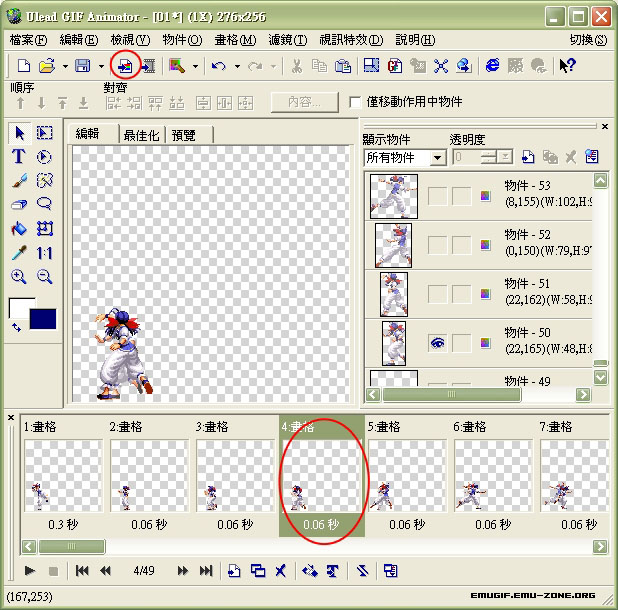Select the Text tool
Screen dimensions: 618x610
19,156
